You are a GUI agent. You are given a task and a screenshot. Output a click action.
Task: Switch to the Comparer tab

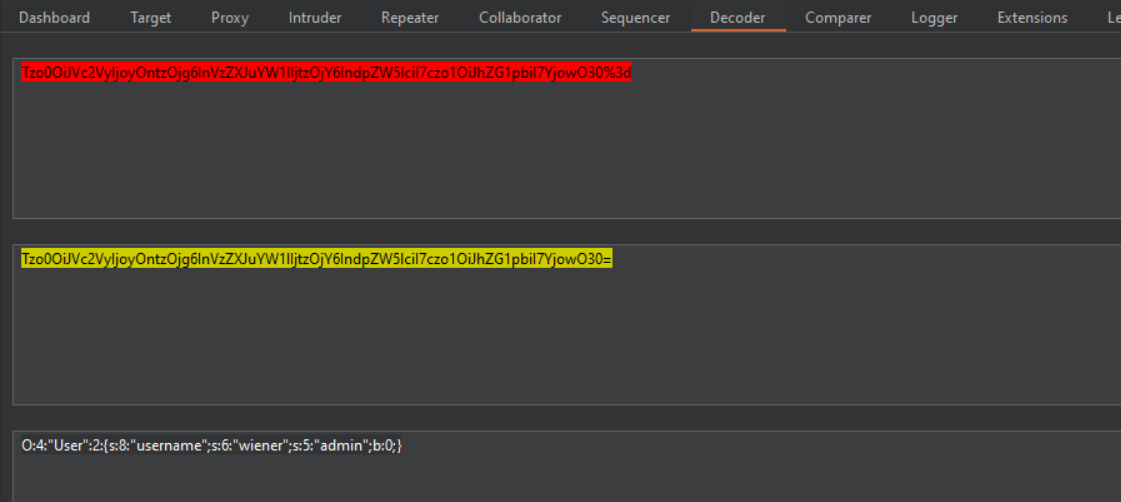point(838,18)
